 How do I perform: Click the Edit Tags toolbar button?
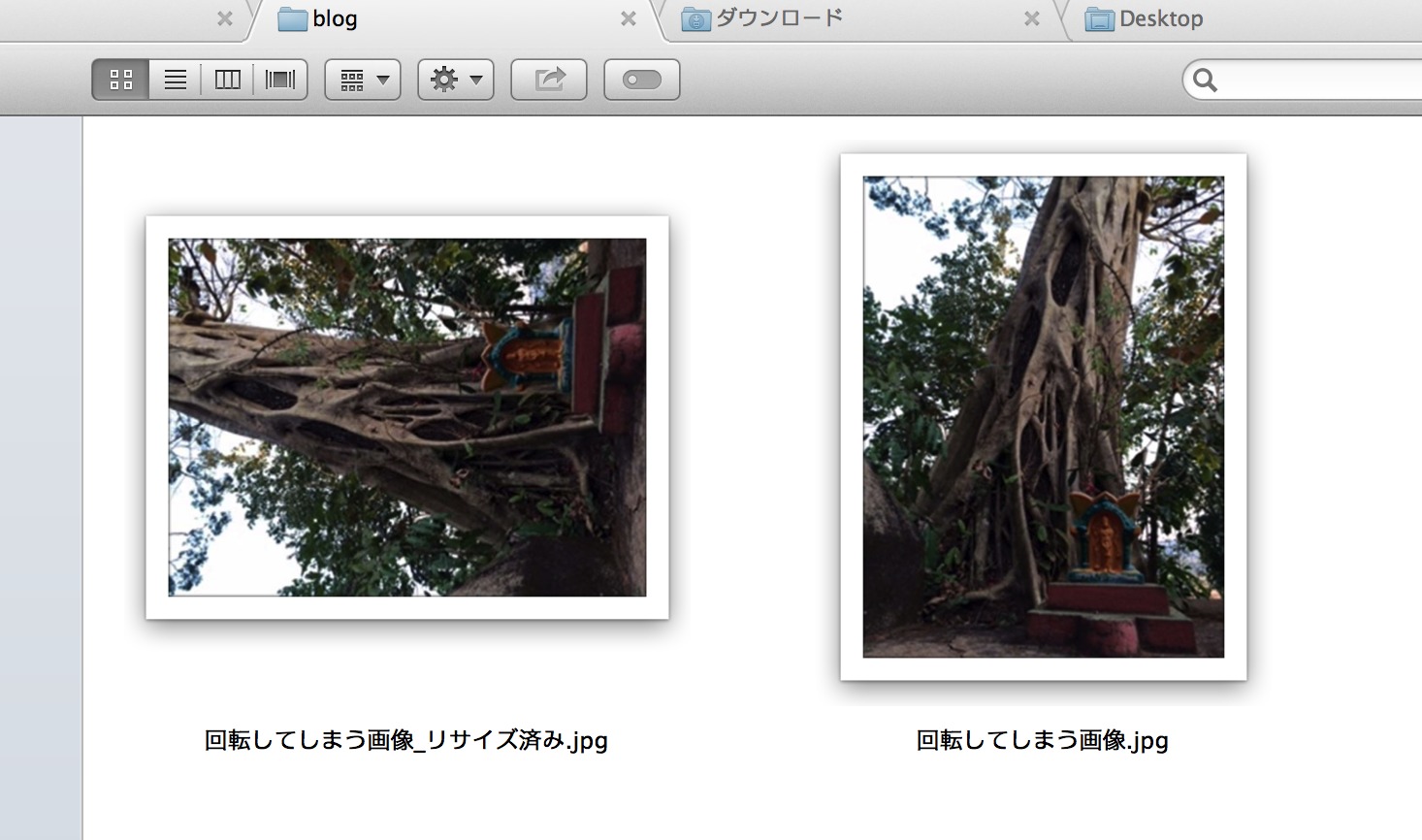[642, 80]
